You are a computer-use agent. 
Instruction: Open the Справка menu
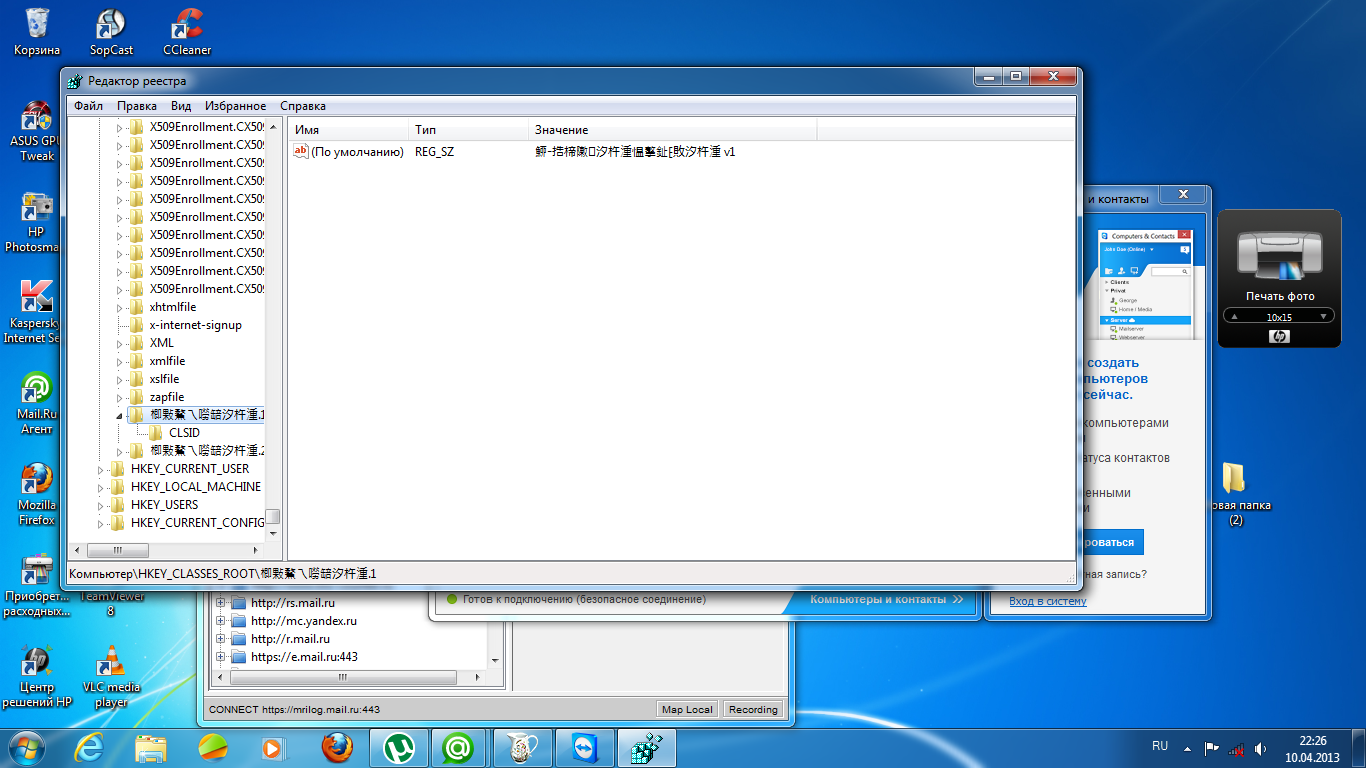coord(303,106)
